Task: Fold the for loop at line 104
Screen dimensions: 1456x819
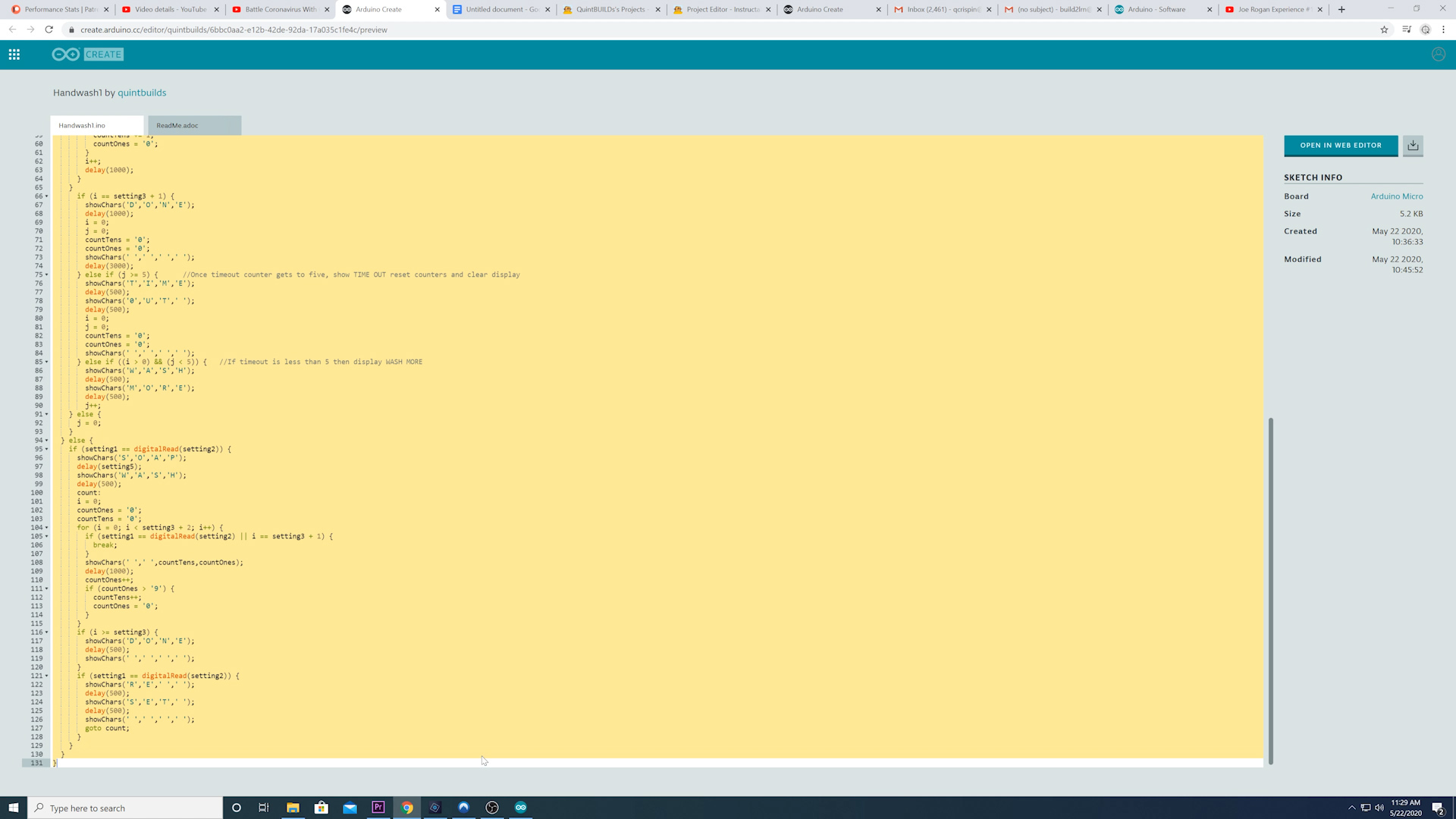Action: 47,527
